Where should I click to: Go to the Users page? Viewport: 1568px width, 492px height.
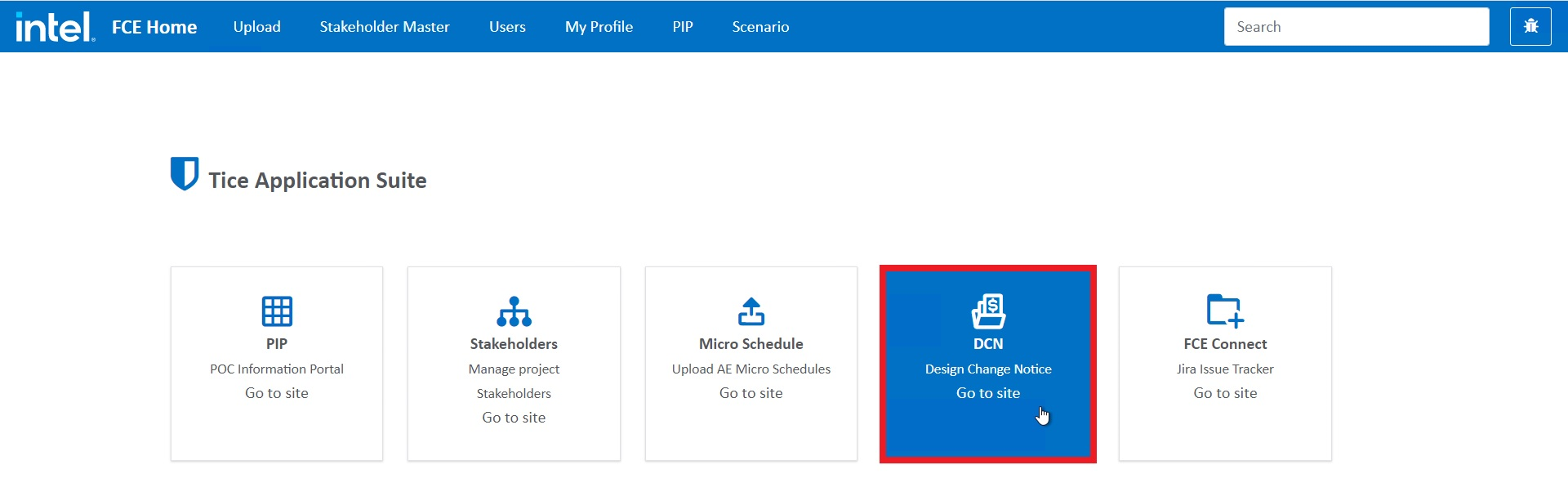pyautogui.click(x=507, y=27)
